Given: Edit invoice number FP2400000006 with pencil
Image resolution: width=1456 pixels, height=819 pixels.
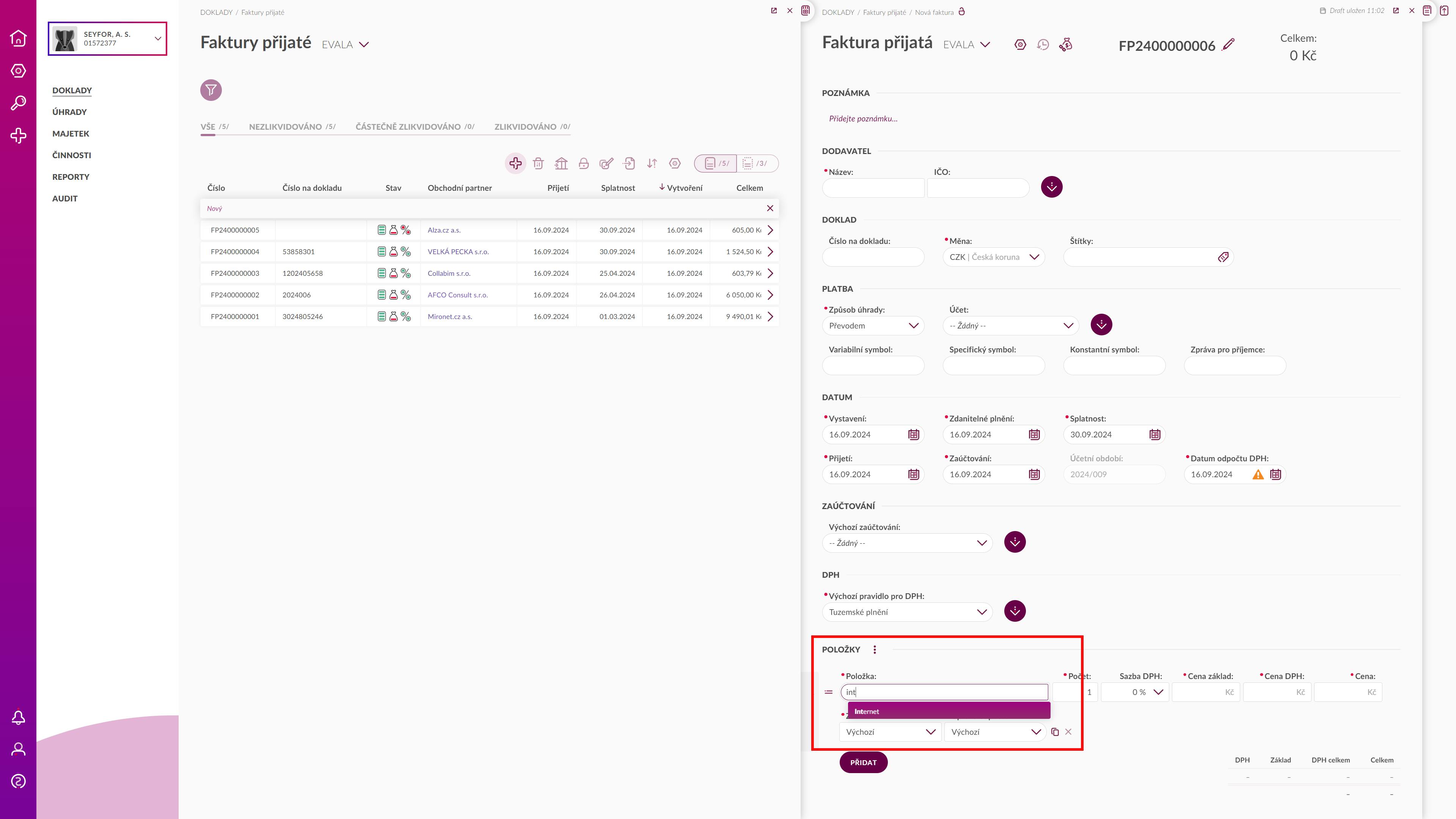Looking at the screenshot, I should click(x=1228, y=45).
